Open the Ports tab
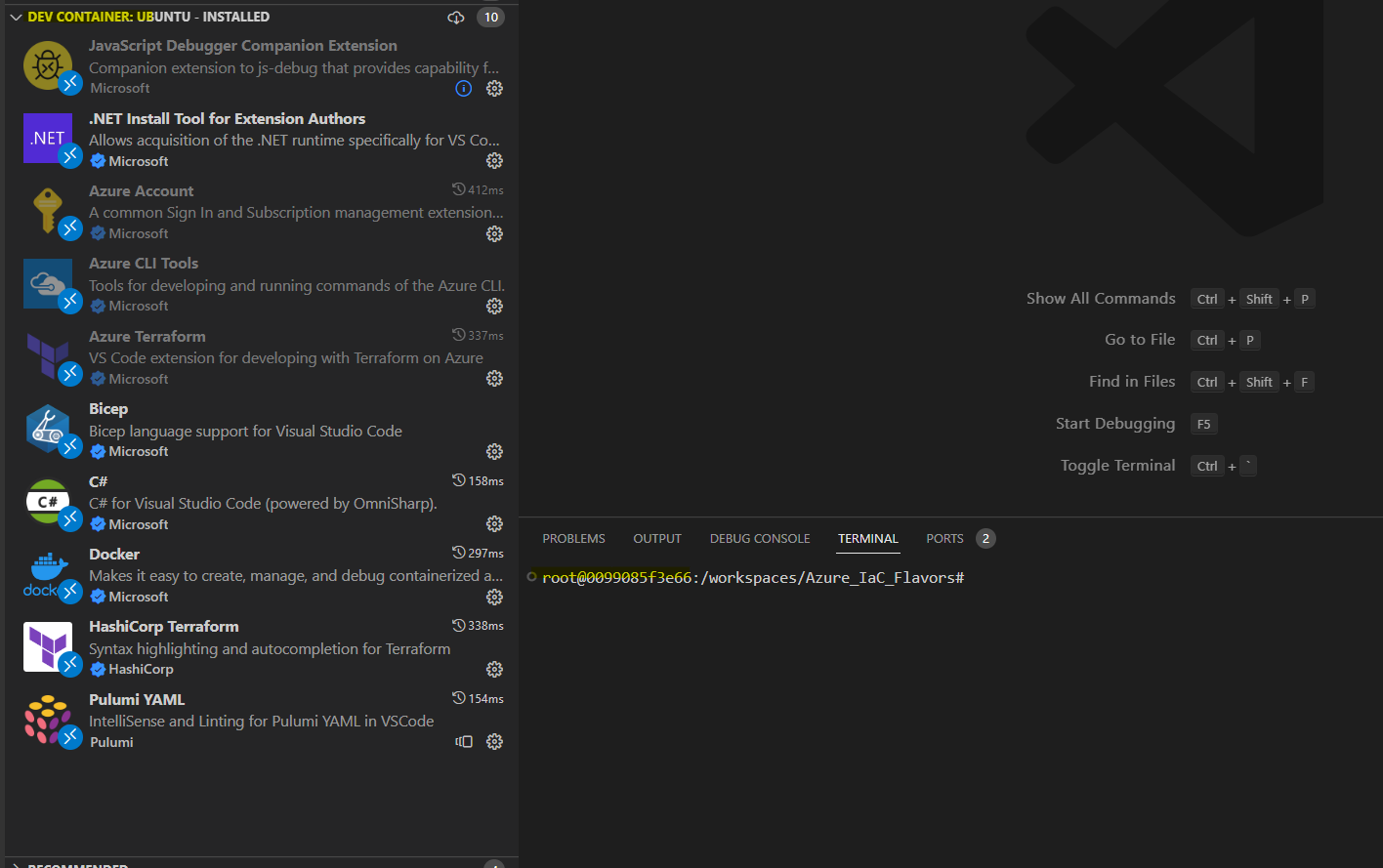 [x=944, y=538]
